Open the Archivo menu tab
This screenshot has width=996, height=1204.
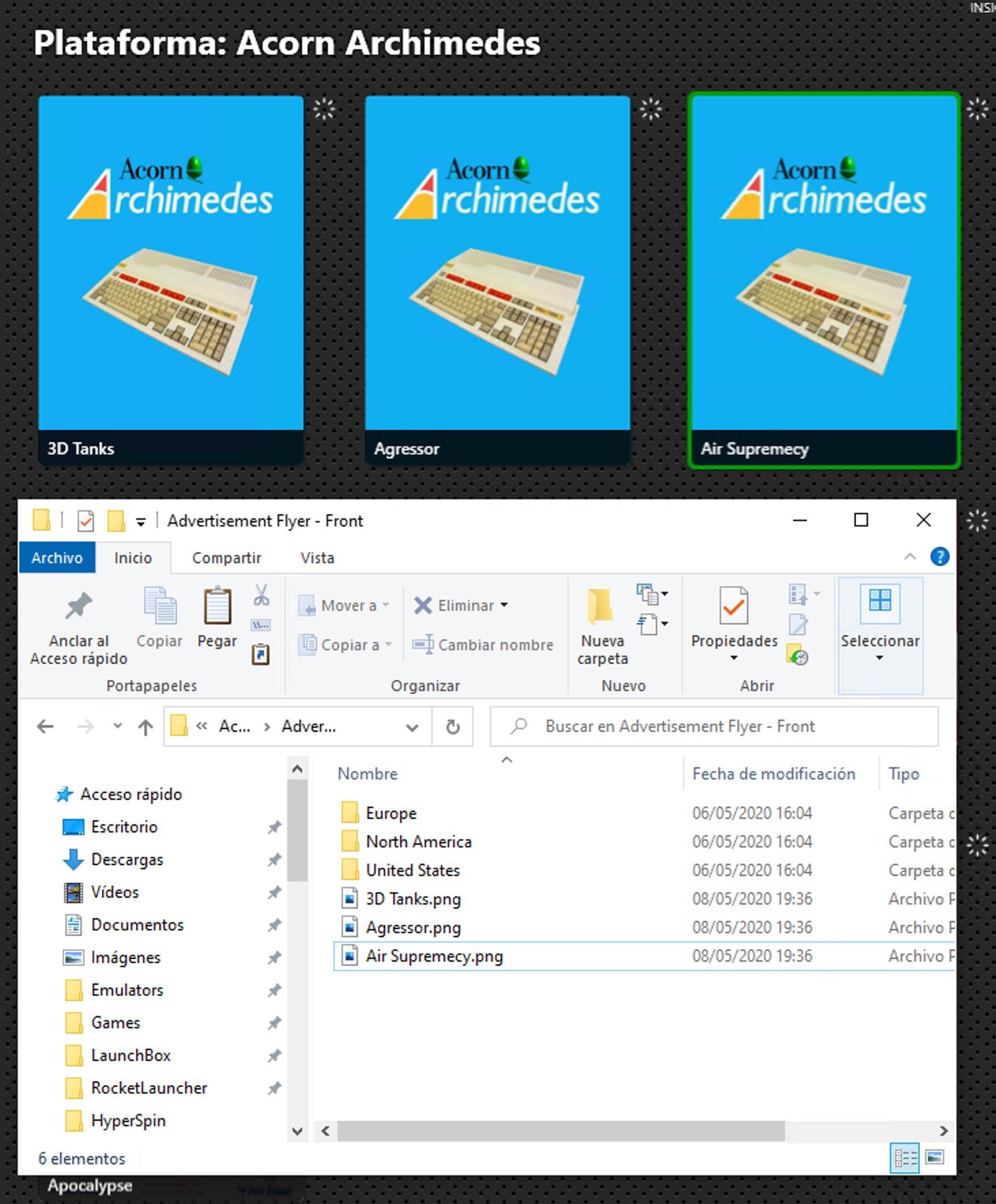(57, 558)
